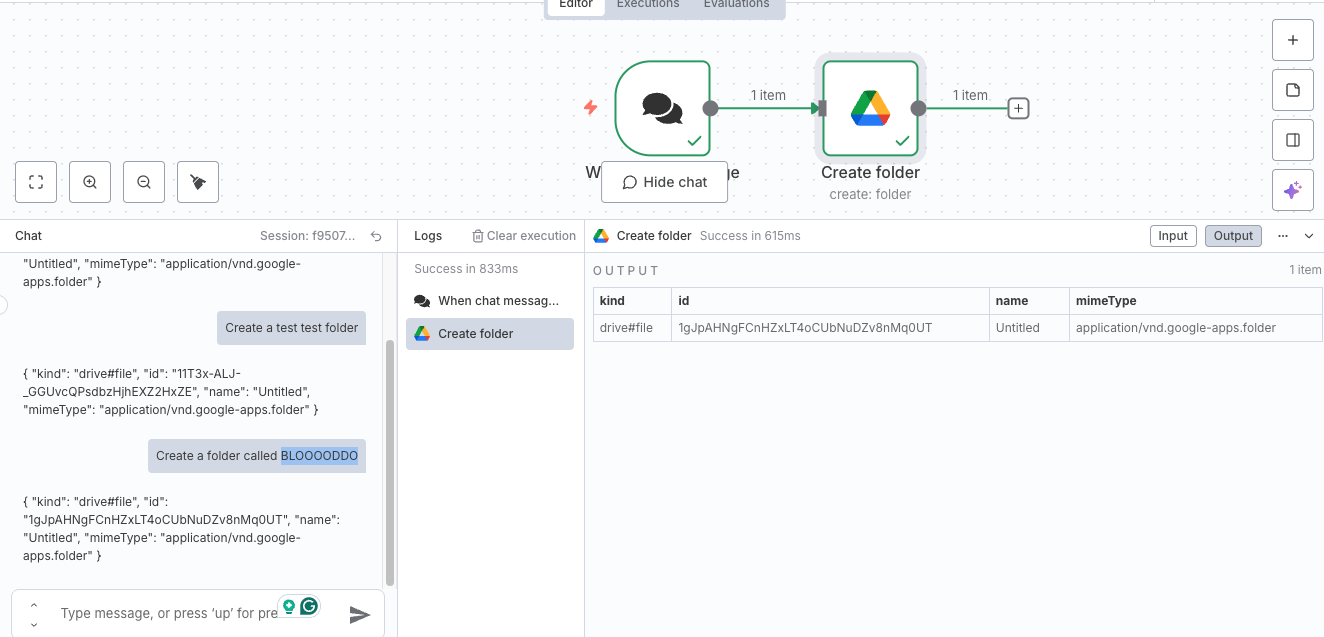Click the chat panel scrollbar

[390, 462]
